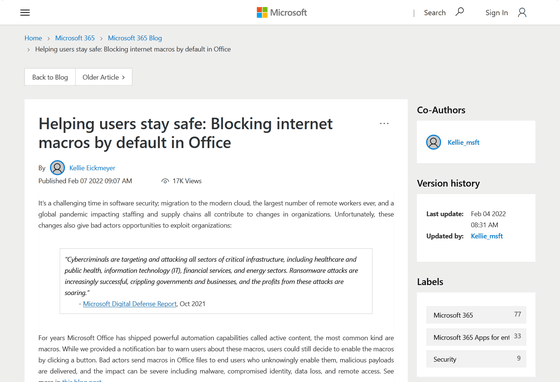The height and width of the screenshot is (382, 560).
Task: Open the Microsoft Digital Defense Report link
Action: (x=130, y=304)
